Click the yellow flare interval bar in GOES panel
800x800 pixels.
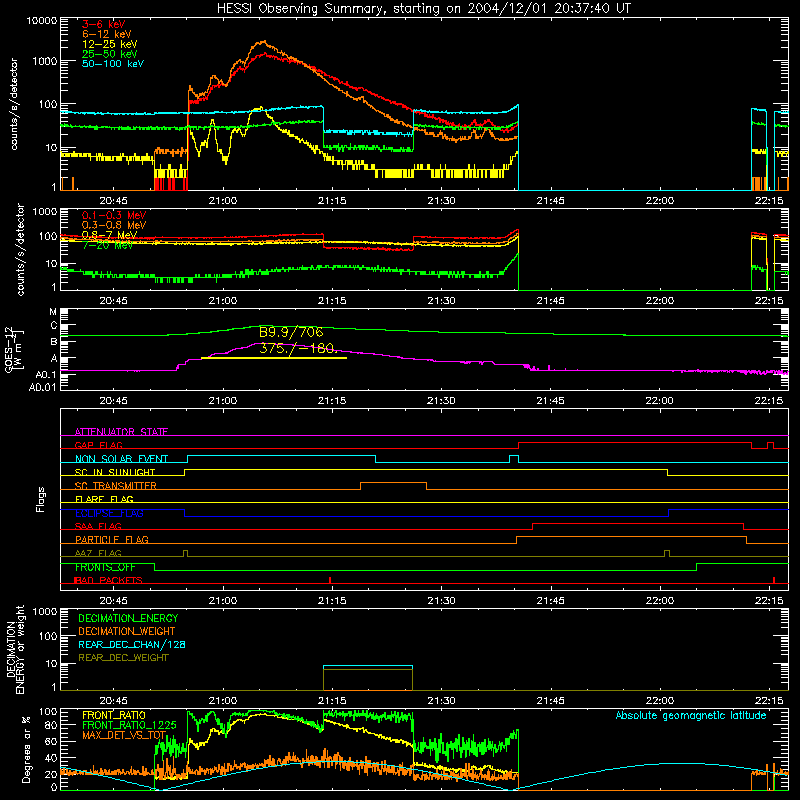click(x=274, y=358)
